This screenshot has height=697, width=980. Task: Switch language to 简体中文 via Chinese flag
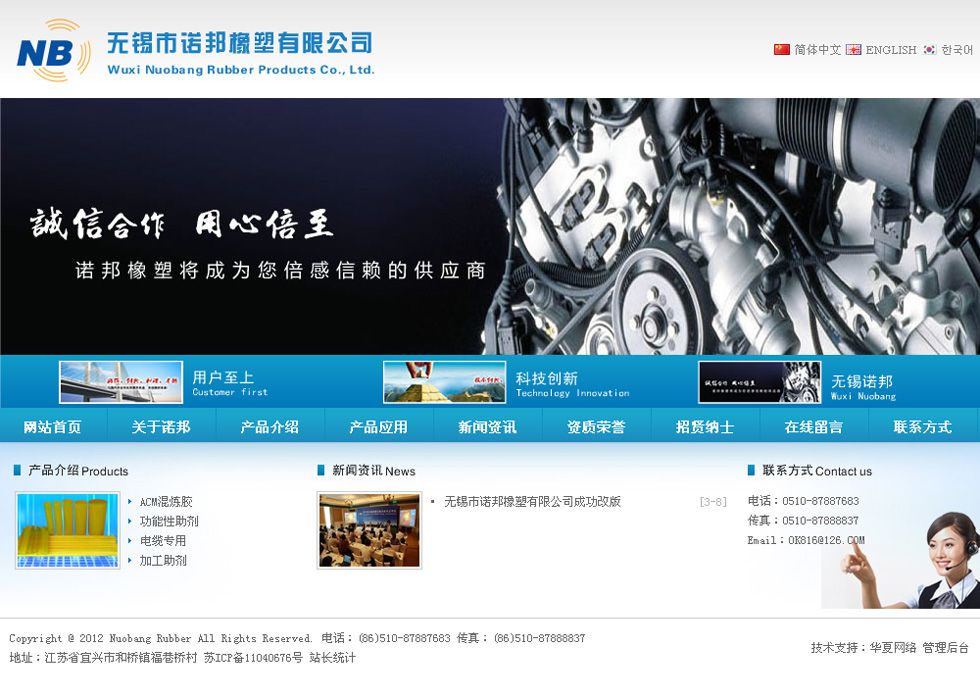click(x=782, y=50)
